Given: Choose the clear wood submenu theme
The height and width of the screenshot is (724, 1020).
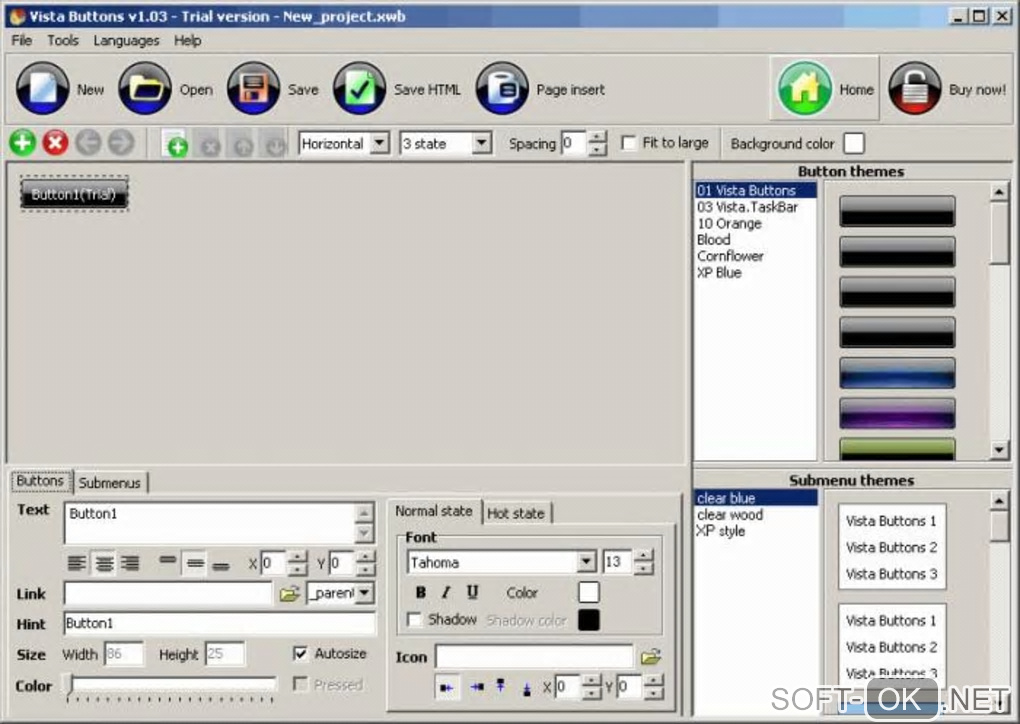Looking at the screenshot, I should [730, 515].
